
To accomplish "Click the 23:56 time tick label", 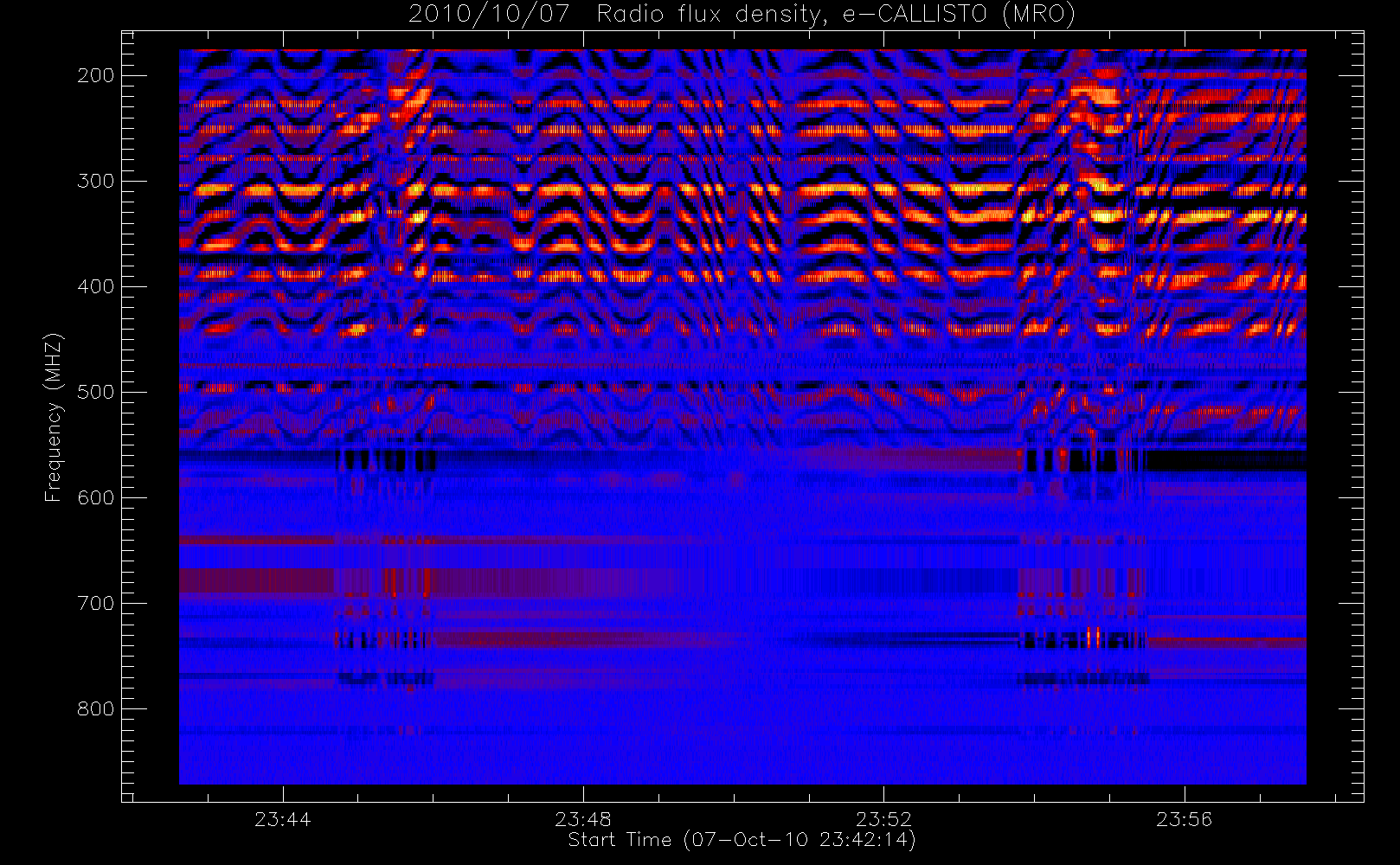I will click(x=1184, y=819).
